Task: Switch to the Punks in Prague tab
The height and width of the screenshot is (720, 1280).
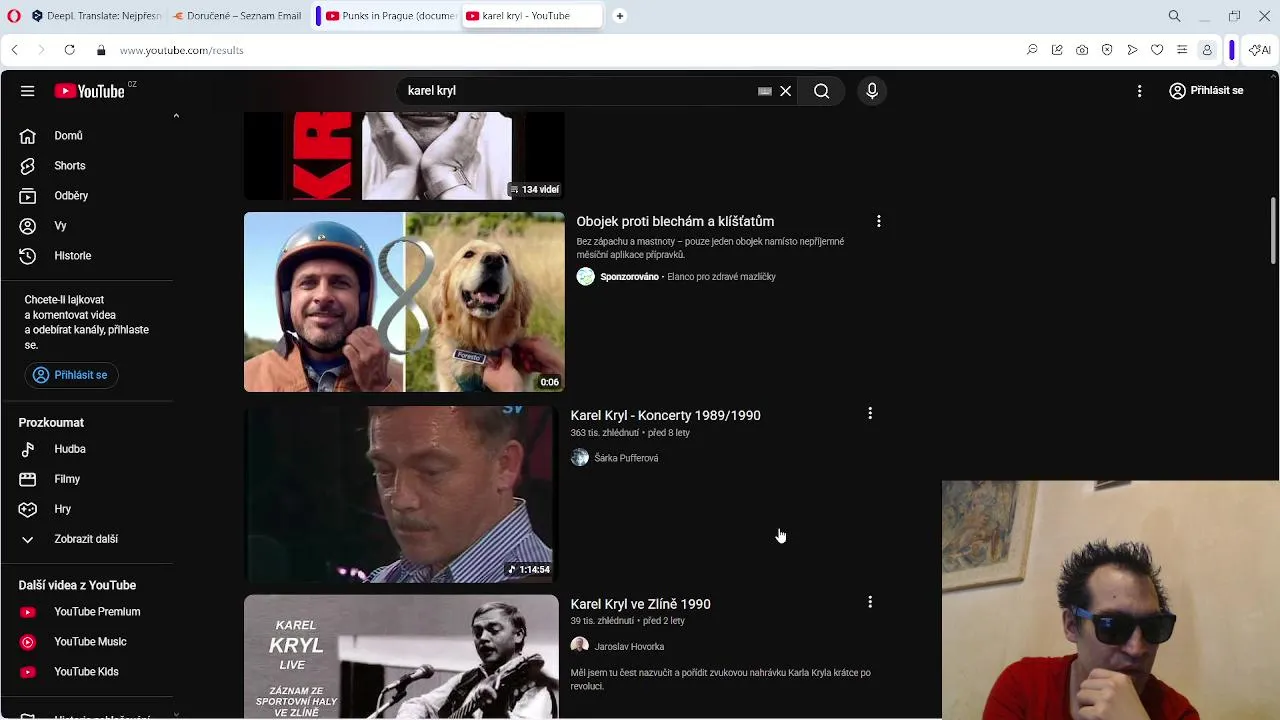Action: click(x=391, y=16)
